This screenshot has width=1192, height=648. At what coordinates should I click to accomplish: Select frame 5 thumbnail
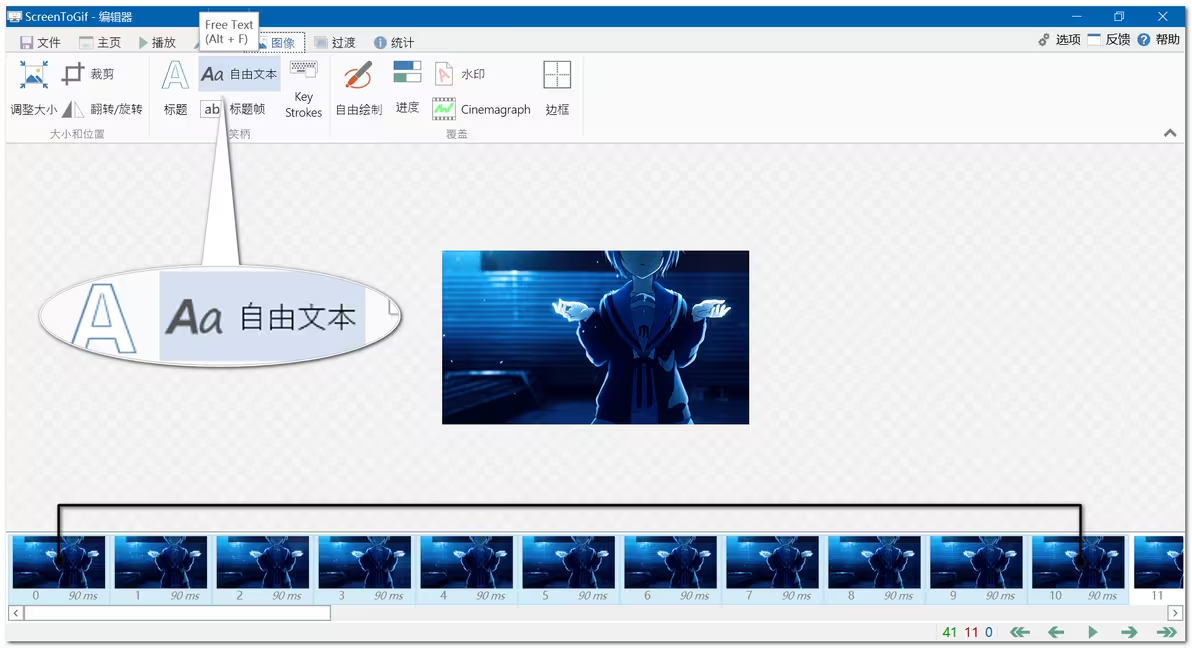[x=569, y=569]
